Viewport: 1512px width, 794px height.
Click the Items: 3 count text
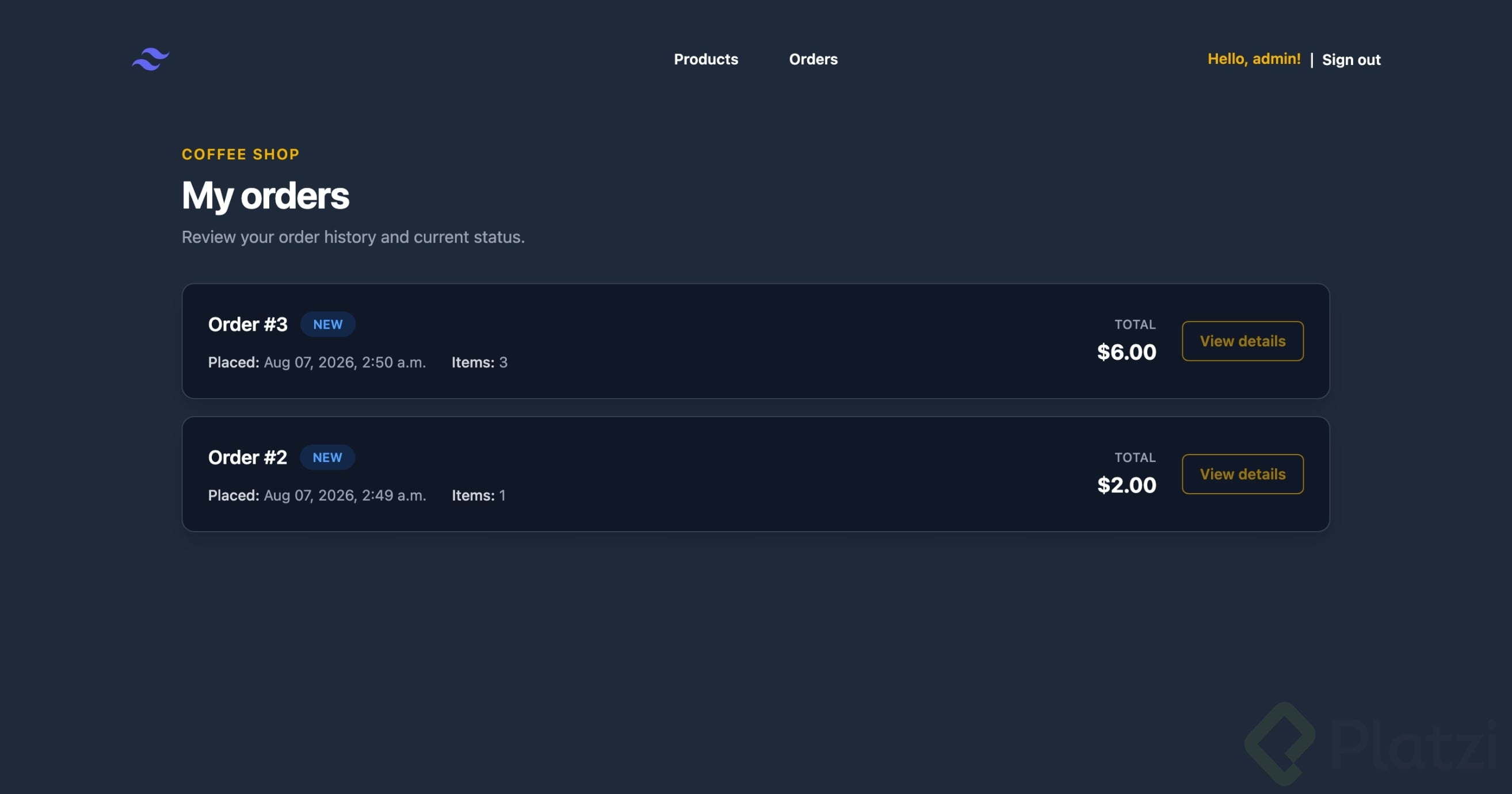tap(479, 362)
